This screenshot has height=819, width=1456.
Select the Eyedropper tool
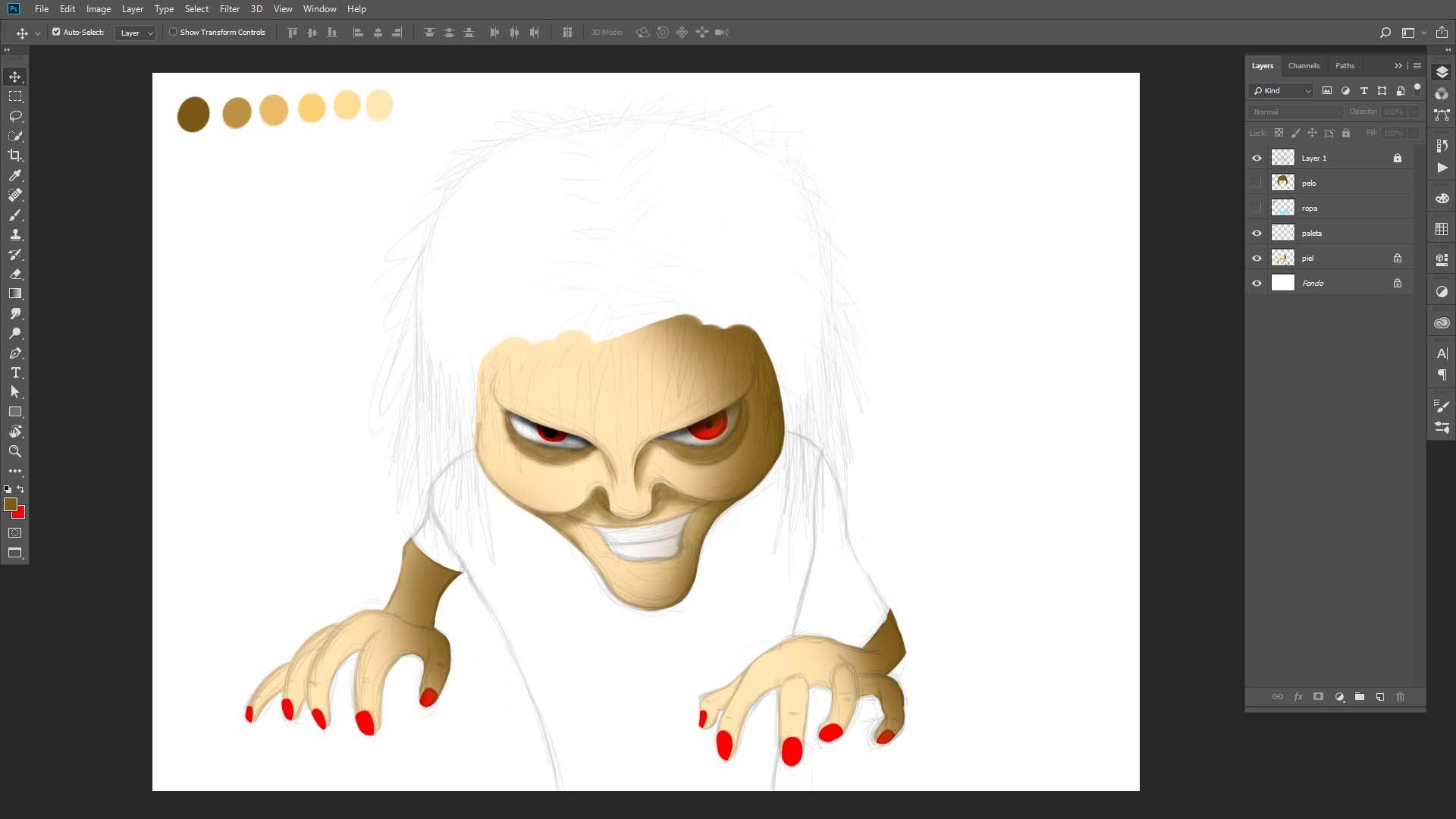[15, 175]
